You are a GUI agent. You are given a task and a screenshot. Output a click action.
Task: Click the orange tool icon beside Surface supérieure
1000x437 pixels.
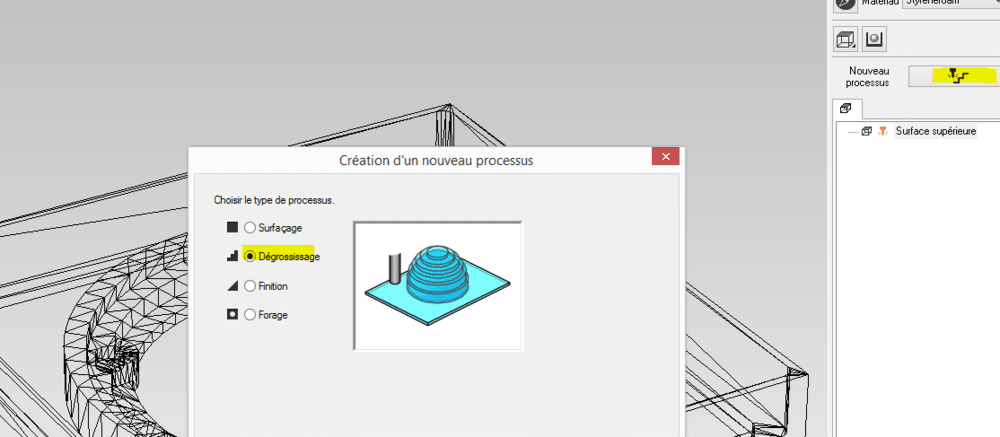[883, 131]
